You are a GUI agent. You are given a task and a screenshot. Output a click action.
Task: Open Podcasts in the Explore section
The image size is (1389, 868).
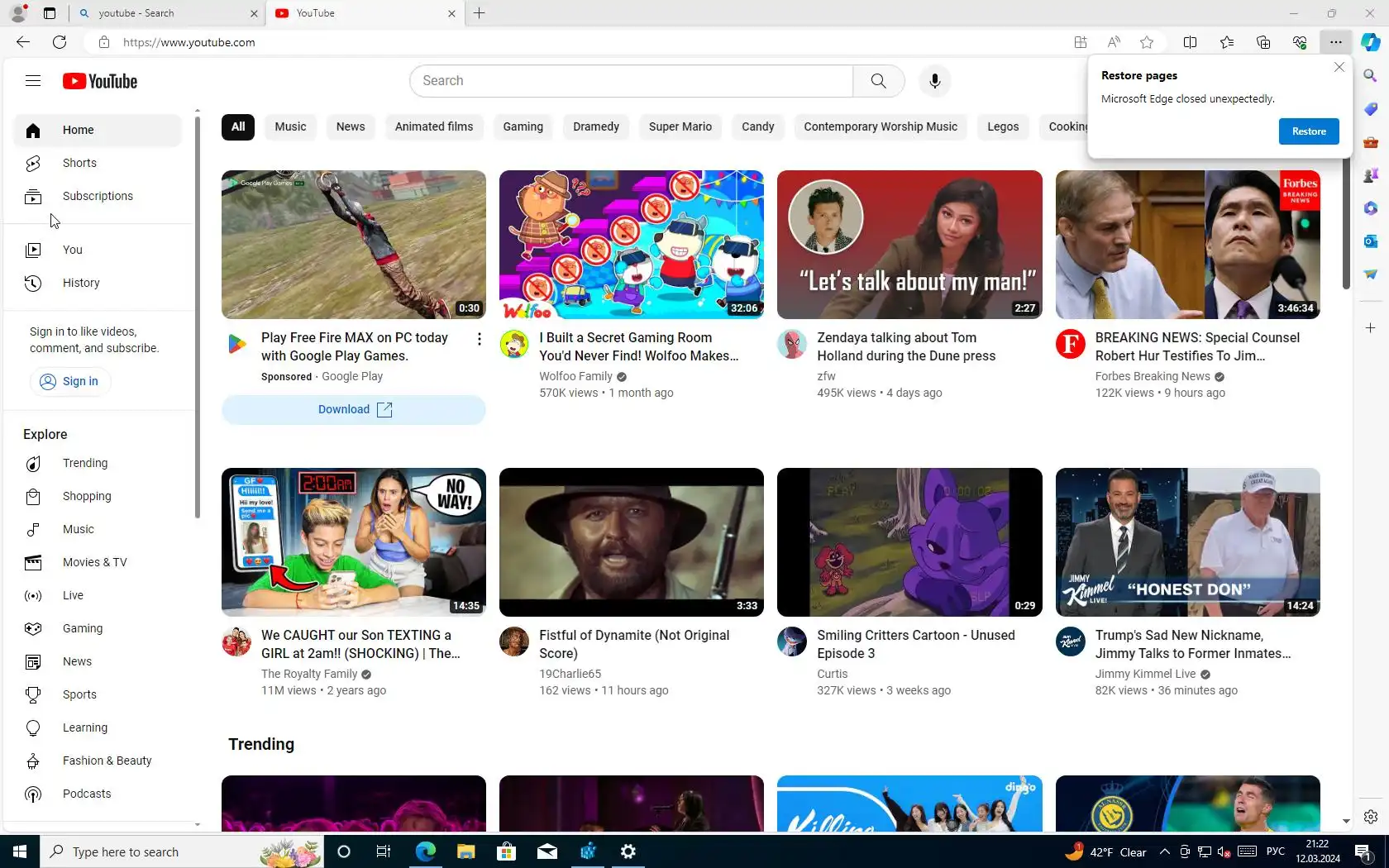tap(98, 794)
